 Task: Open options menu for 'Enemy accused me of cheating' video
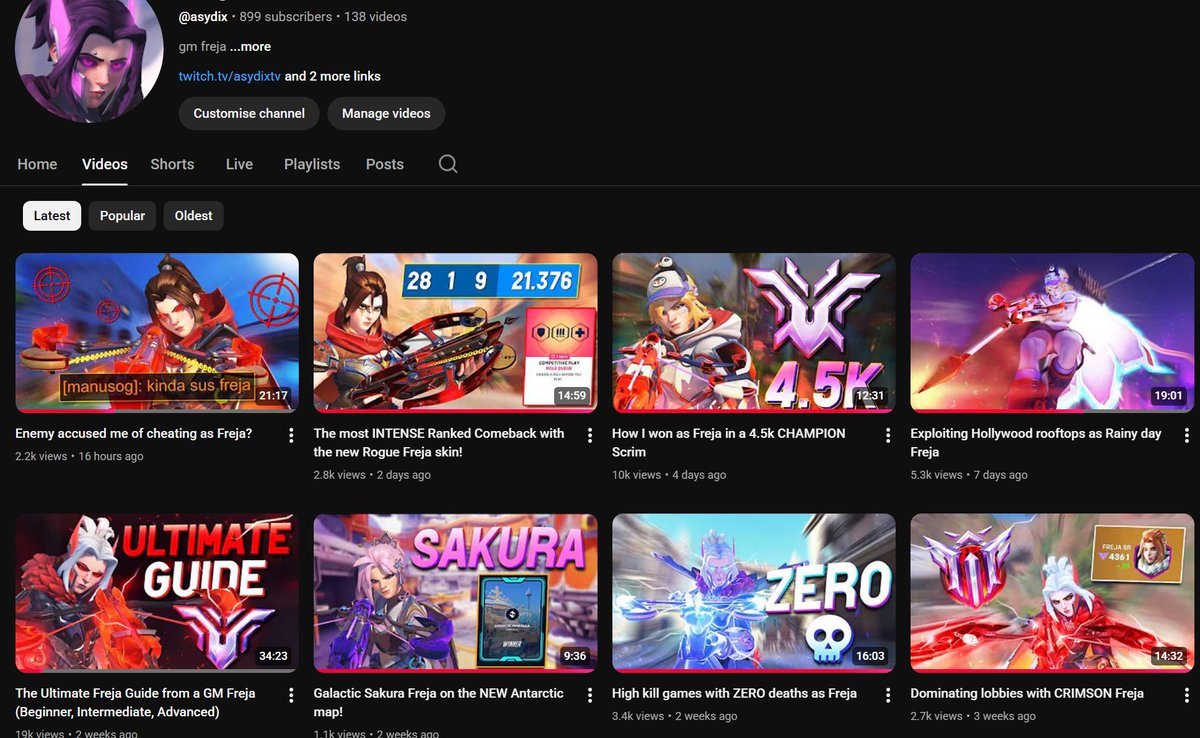click(291, 435)
